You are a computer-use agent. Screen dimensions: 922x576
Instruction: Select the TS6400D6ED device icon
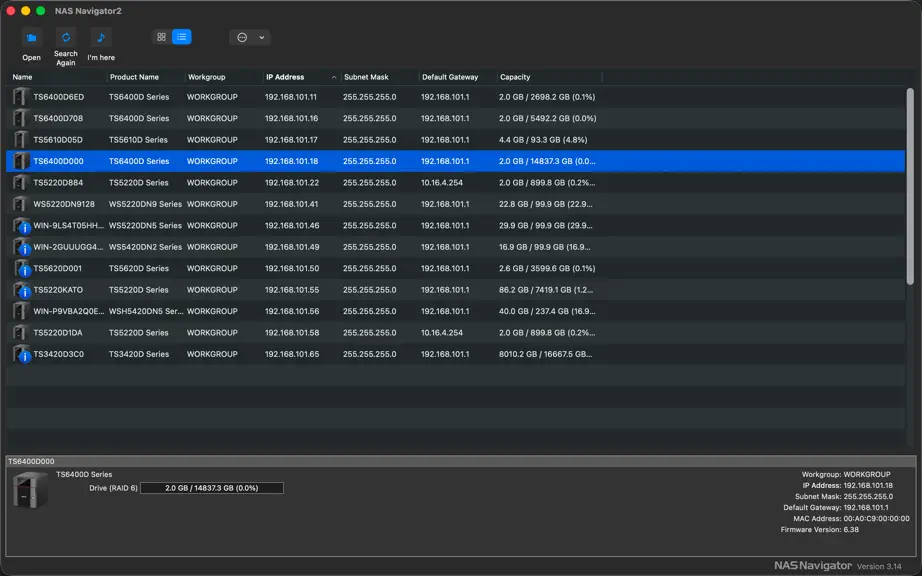click(x=21, y=96)
